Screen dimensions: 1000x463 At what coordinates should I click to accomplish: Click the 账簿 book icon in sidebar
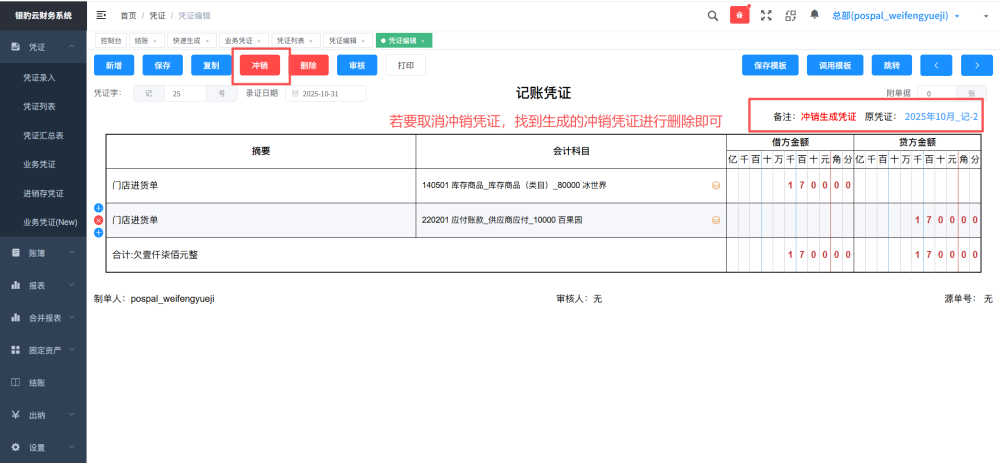[16, 253]
